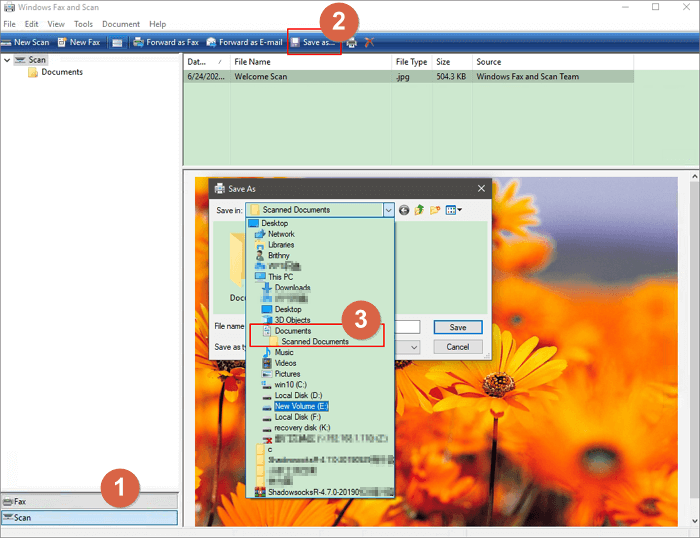Choose Documents in location list
This screenshot has width=700, height=538.
287,331
